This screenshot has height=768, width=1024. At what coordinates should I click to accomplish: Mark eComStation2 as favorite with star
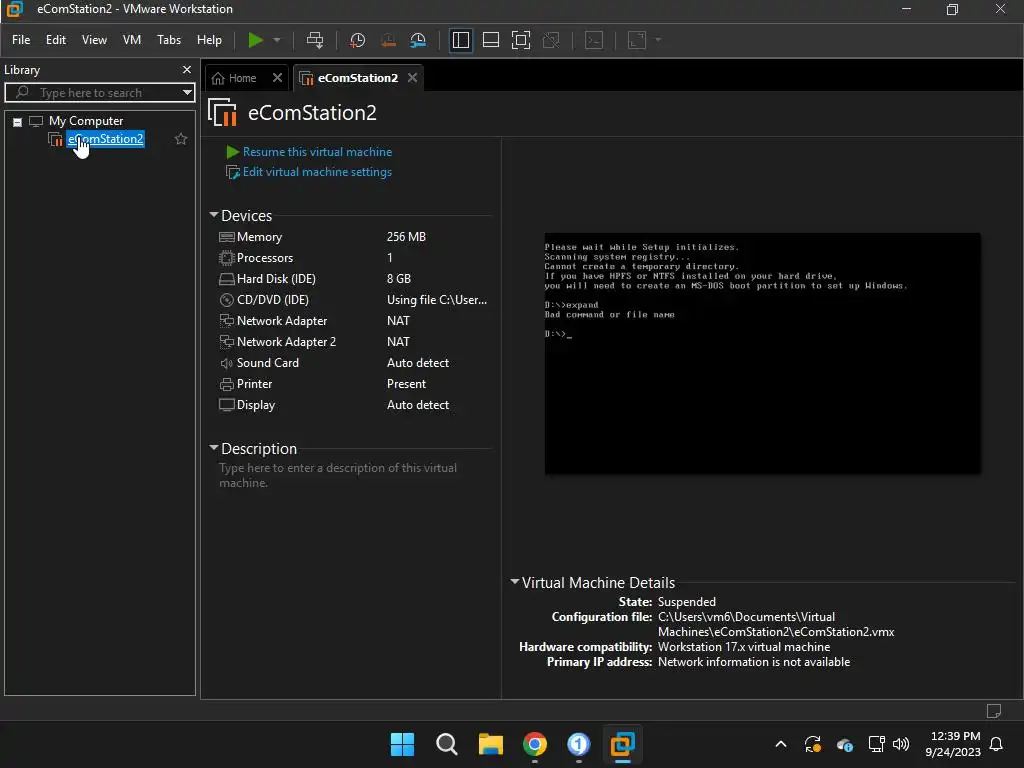pyautogui.click(x=181, y=139)
